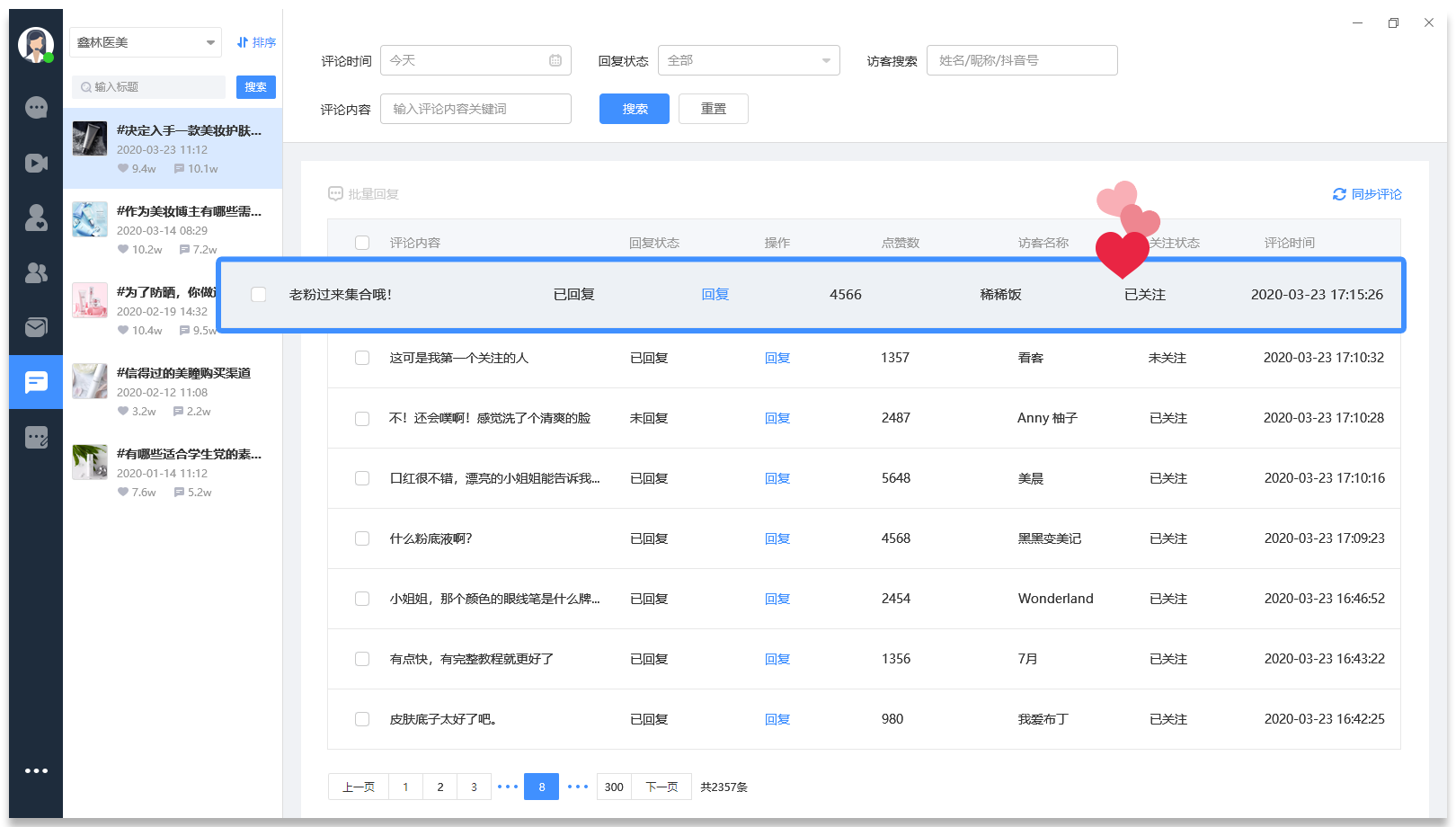Check the box for comment 这可是我第一个关注的人
Image resolution: width=1456 pixels, height=827 pixels.
coord(362,358)
